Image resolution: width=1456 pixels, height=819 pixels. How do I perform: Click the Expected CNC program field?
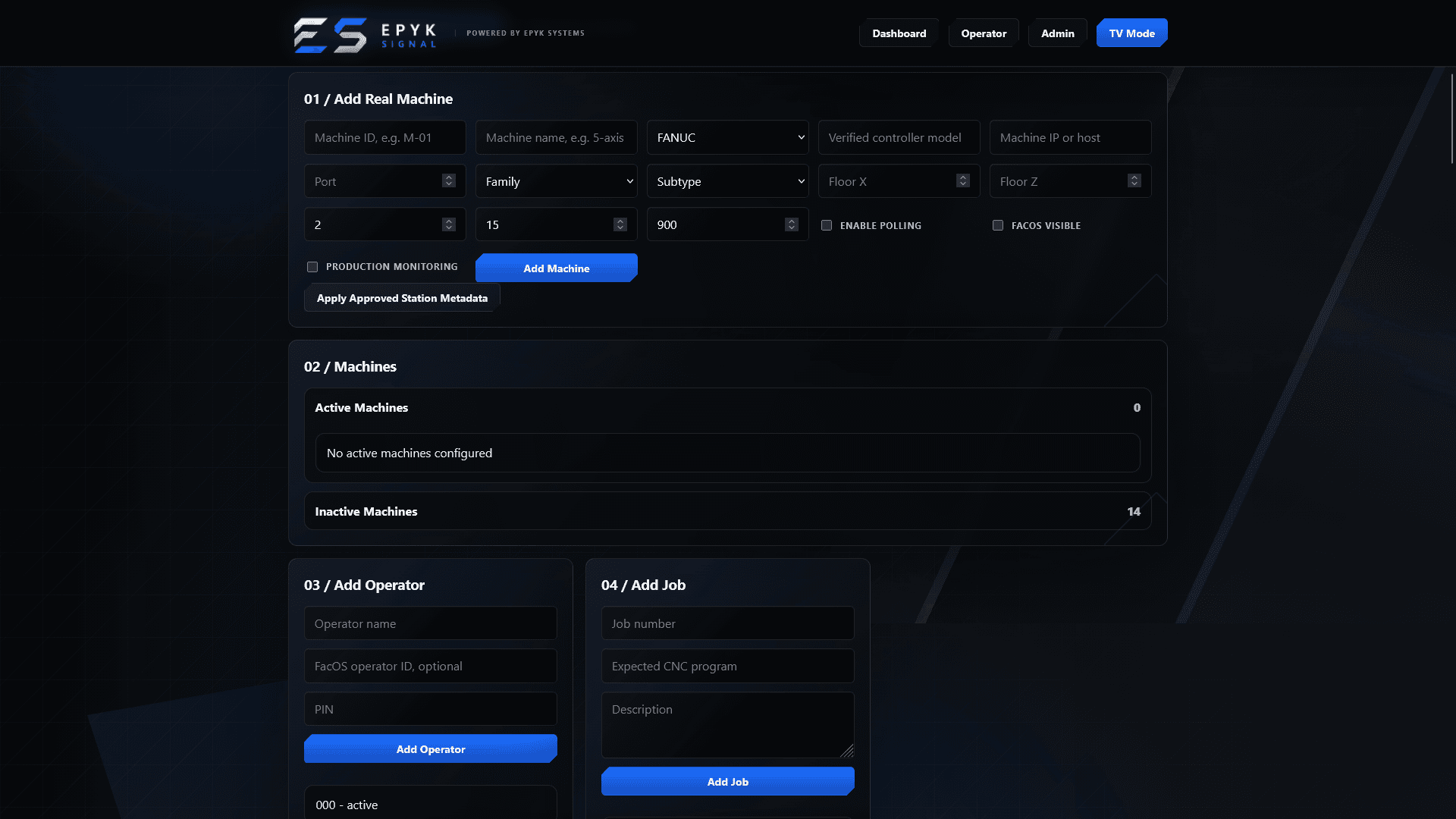tap(728, 666)
